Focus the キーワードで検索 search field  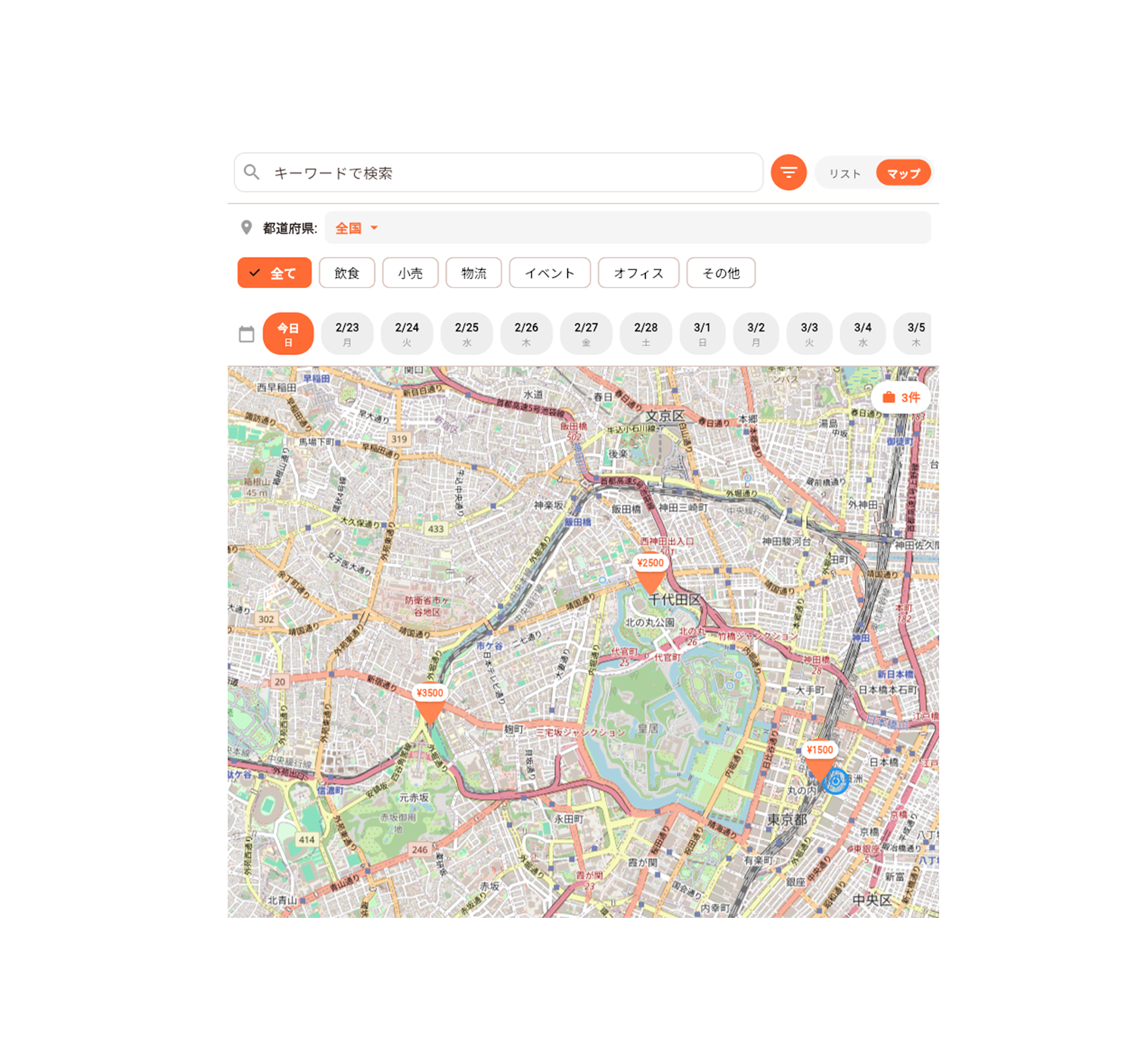pos(499,173)
